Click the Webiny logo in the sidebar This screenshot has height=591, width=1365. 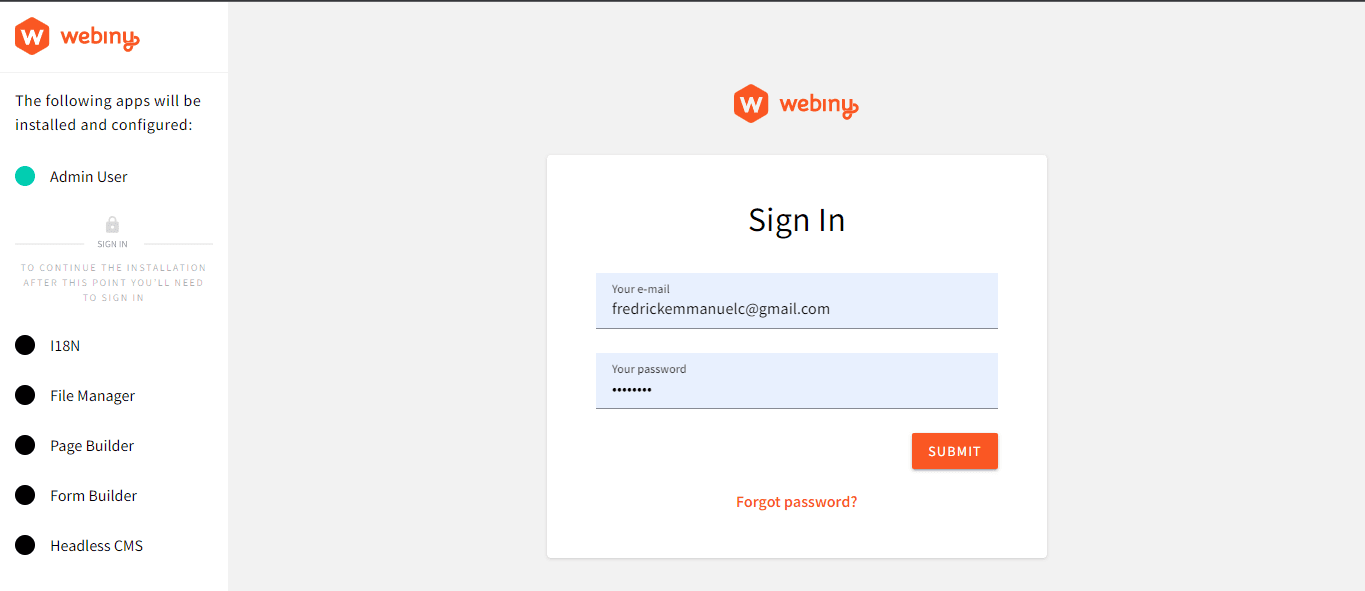(77, 37)
